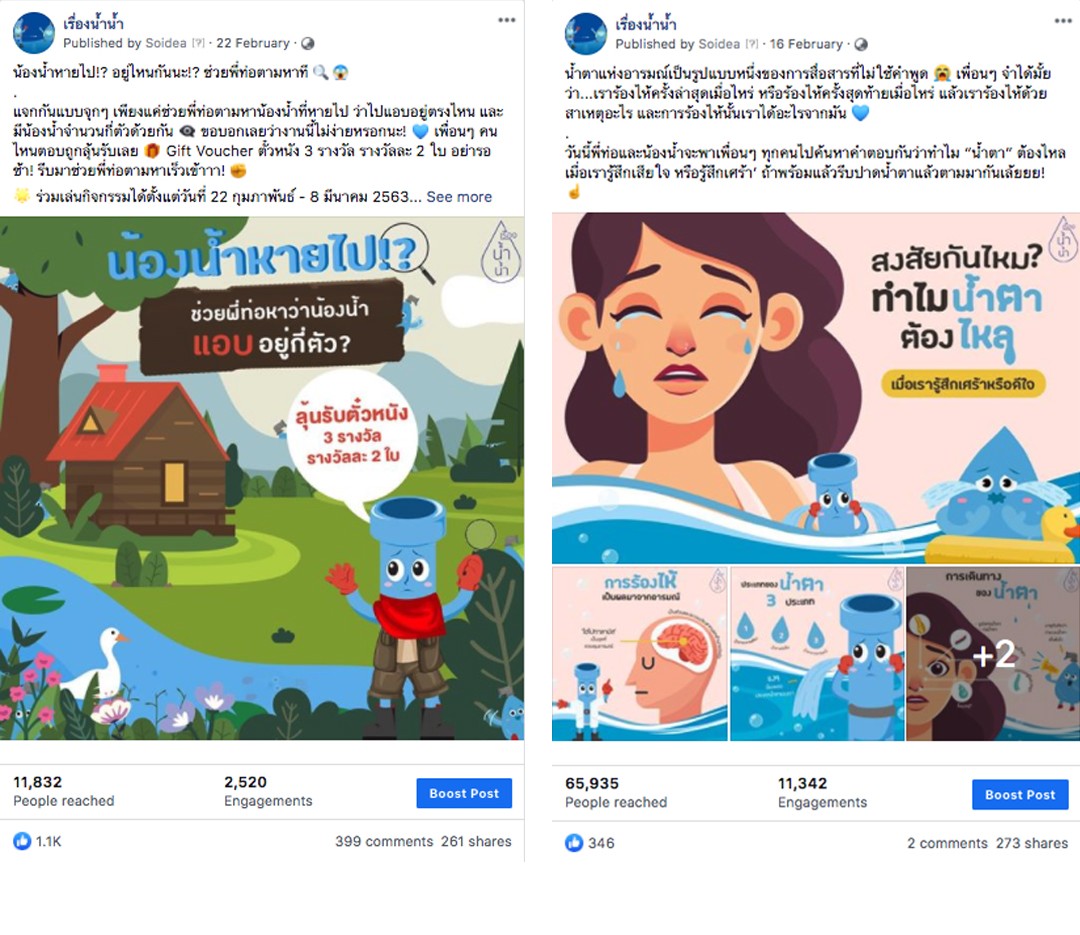Open the right post's three-dot options menu

pyautogui.click(x=1063, y=21)
